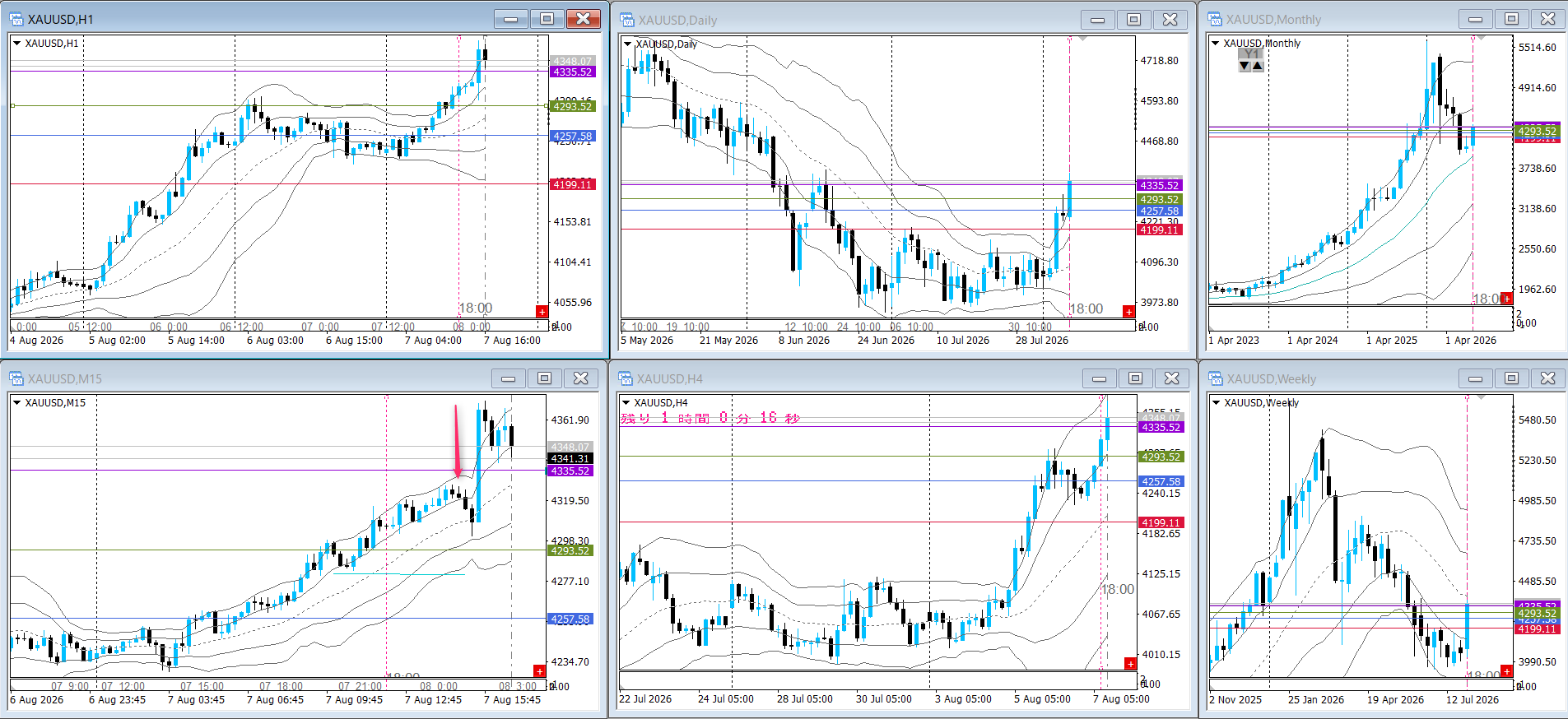Minimize the XAUUSD,Daily chart window
This screenshot has width=1568, height=719.
coord(1098,20)
